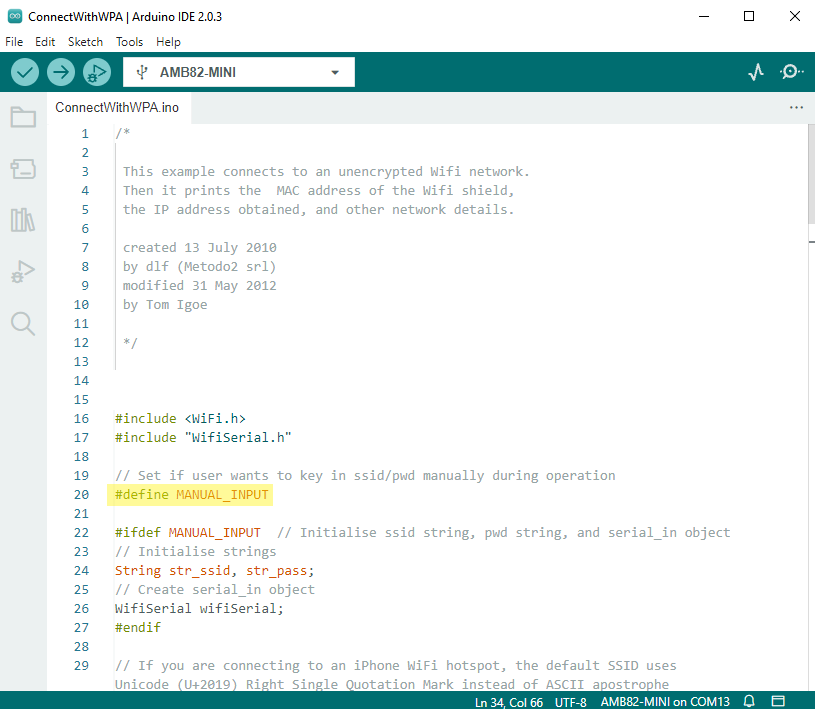Open the Serial Plotter
815x709 pixels.
[756, 72]
